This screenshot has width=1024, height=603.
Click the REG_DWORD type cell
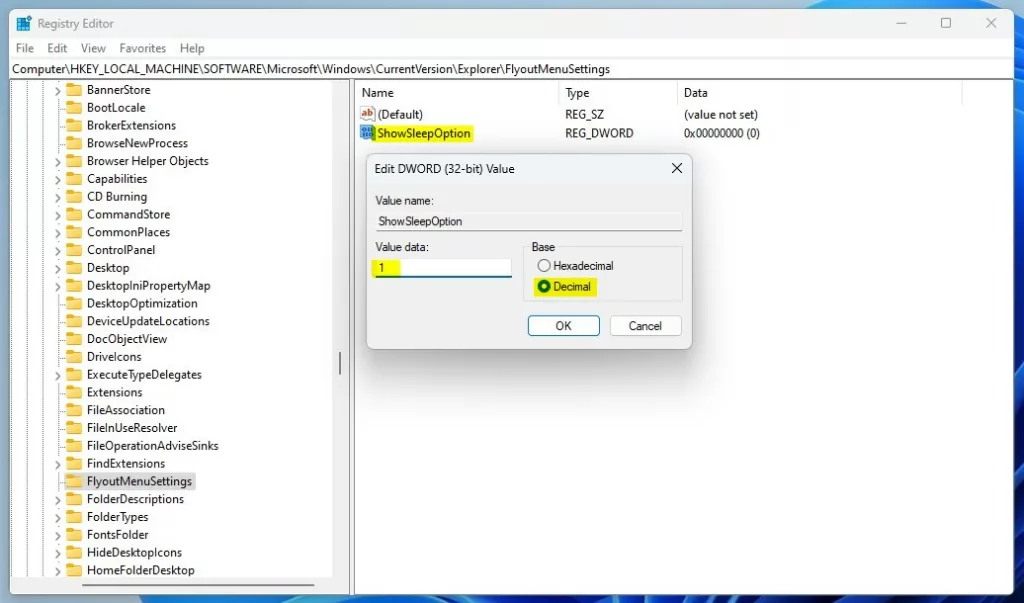599,133
